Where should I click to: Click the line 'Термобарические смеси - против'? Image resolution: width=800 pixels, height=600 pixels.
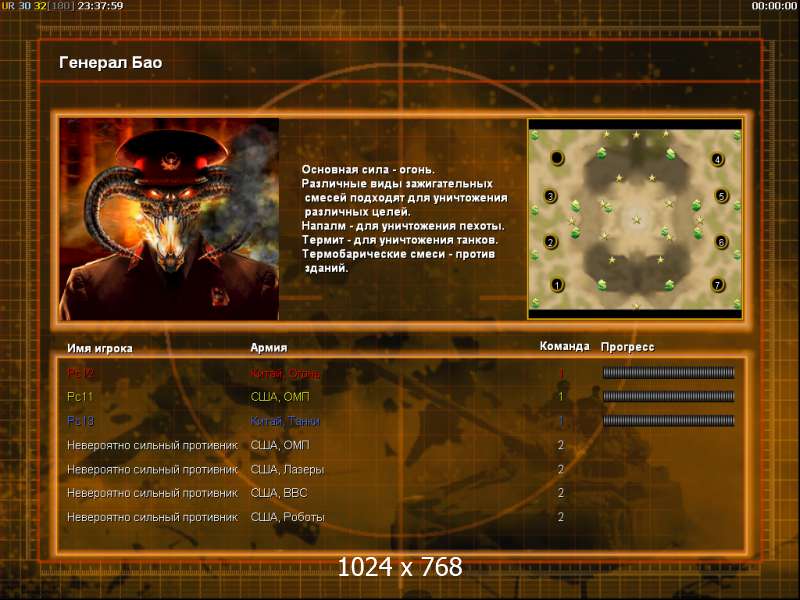pos(398,254)
